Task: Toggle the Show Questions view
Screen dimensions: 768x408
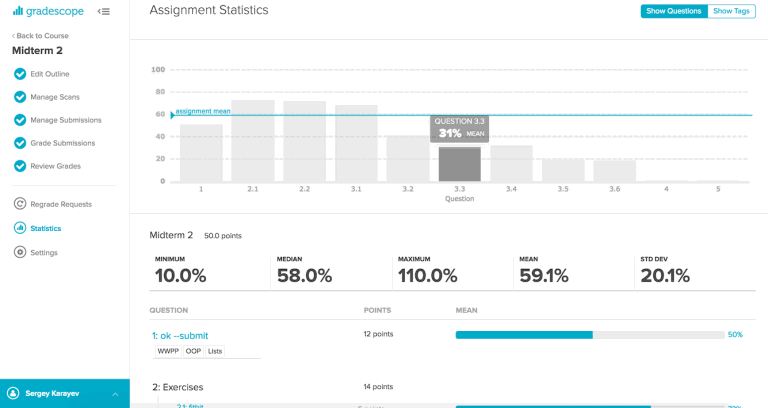Action: pos(673,11)
